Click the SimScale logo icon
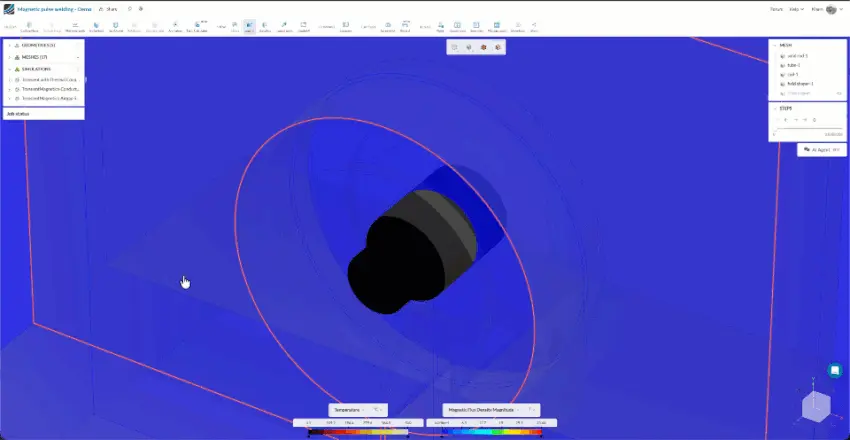This screenshot has height=440, width=850. (x=9, y=9)
